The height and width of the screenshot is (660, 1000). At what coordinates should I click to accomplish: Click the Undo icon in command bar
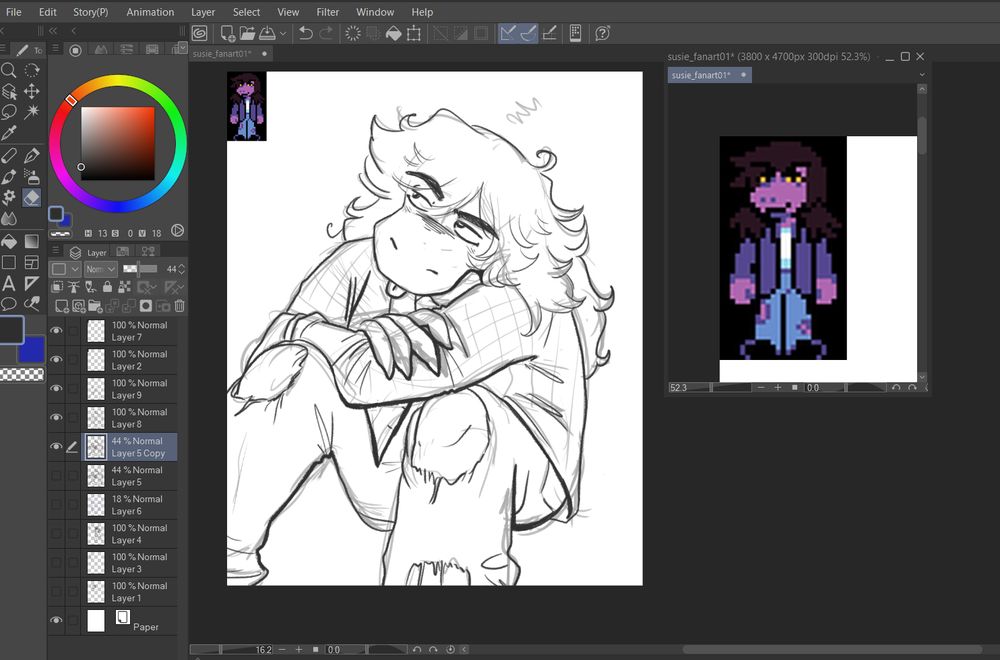[306, 34]
